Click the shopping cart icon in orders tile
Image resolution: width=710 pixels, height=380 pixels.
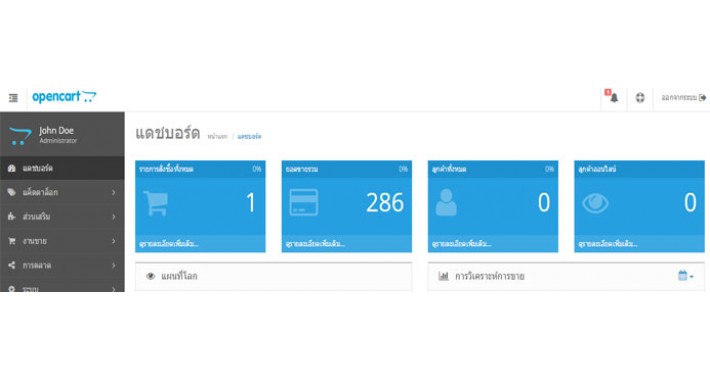[x=156, y=203]
